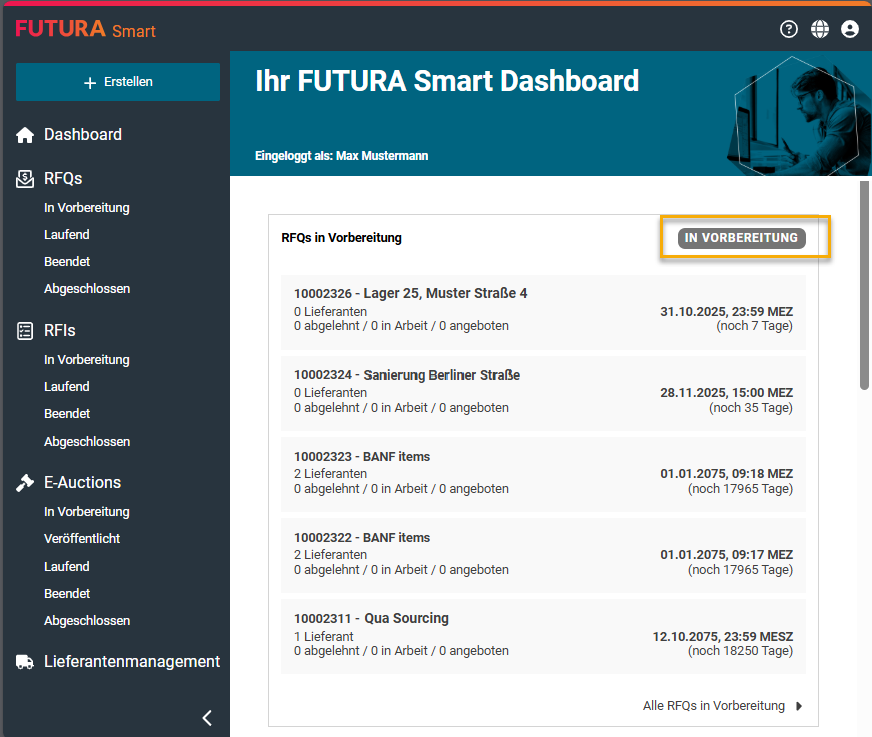Image resolution: width=872 pixels, height=737 pixels.
Task: Open the help question mark icon
Action: pos(789,29)
